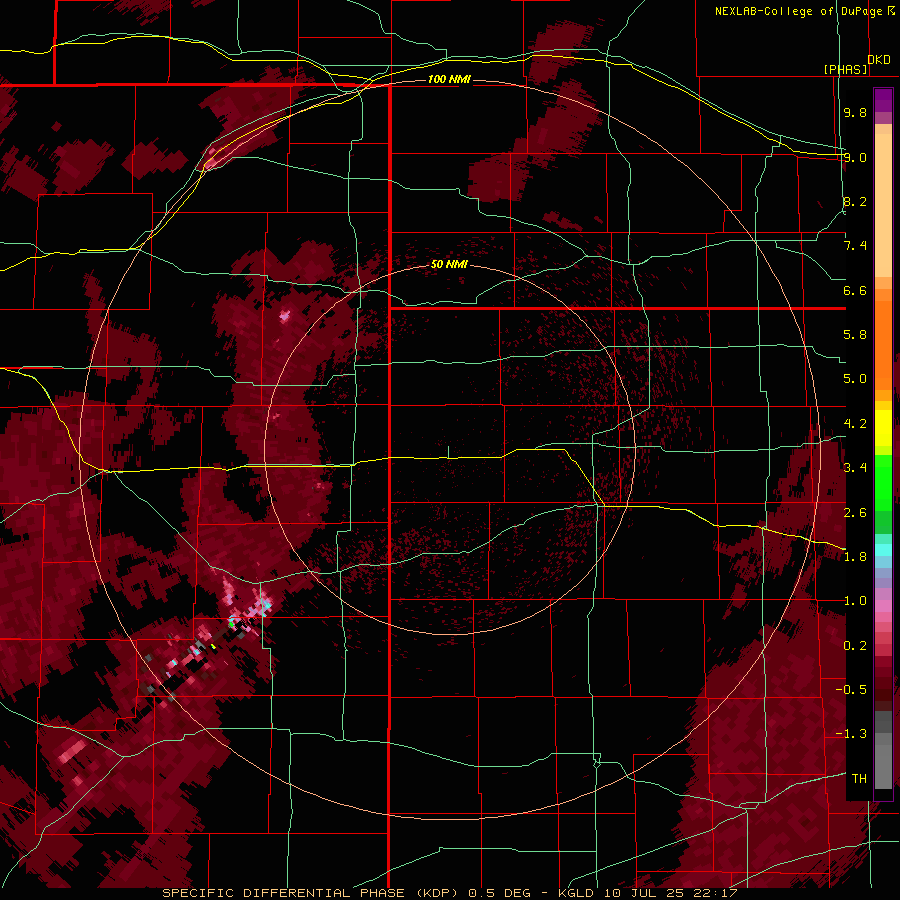Click the DKD label above the legend
The image size is (900, 900).
pyautogui.click(x=879, y=60)
